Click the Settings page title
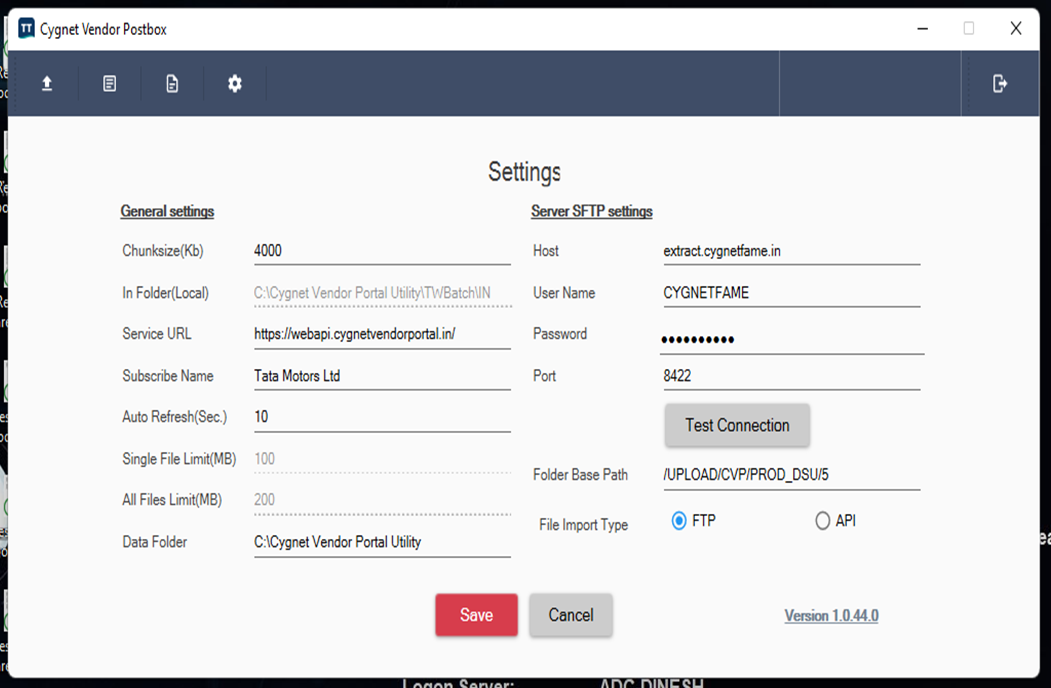The height and width of the screenshot is (688, 1051). (x=524, y=172)
